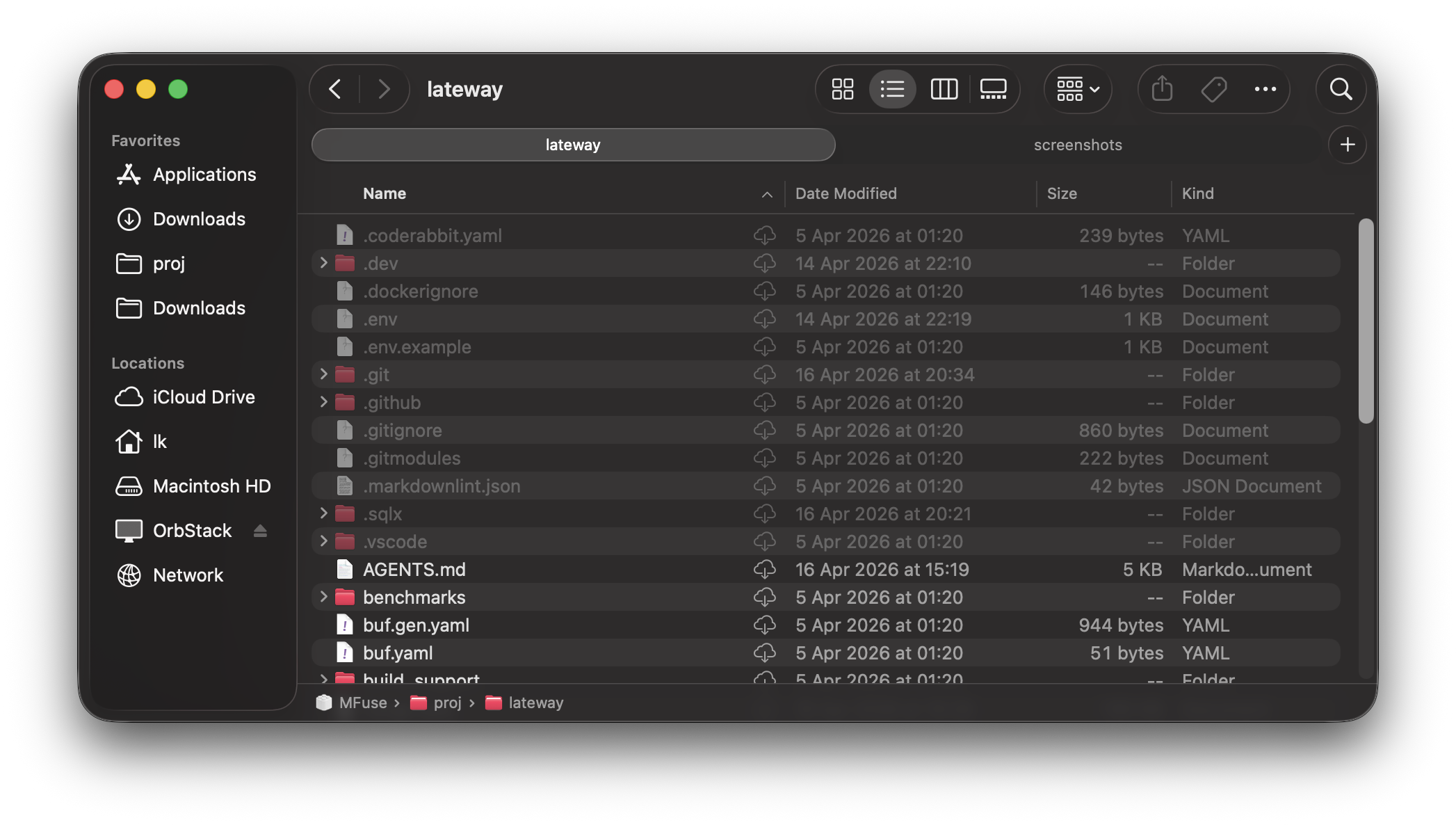Switch to gallery view
This screenshot has height=825, width=1456.
[993, 89]
